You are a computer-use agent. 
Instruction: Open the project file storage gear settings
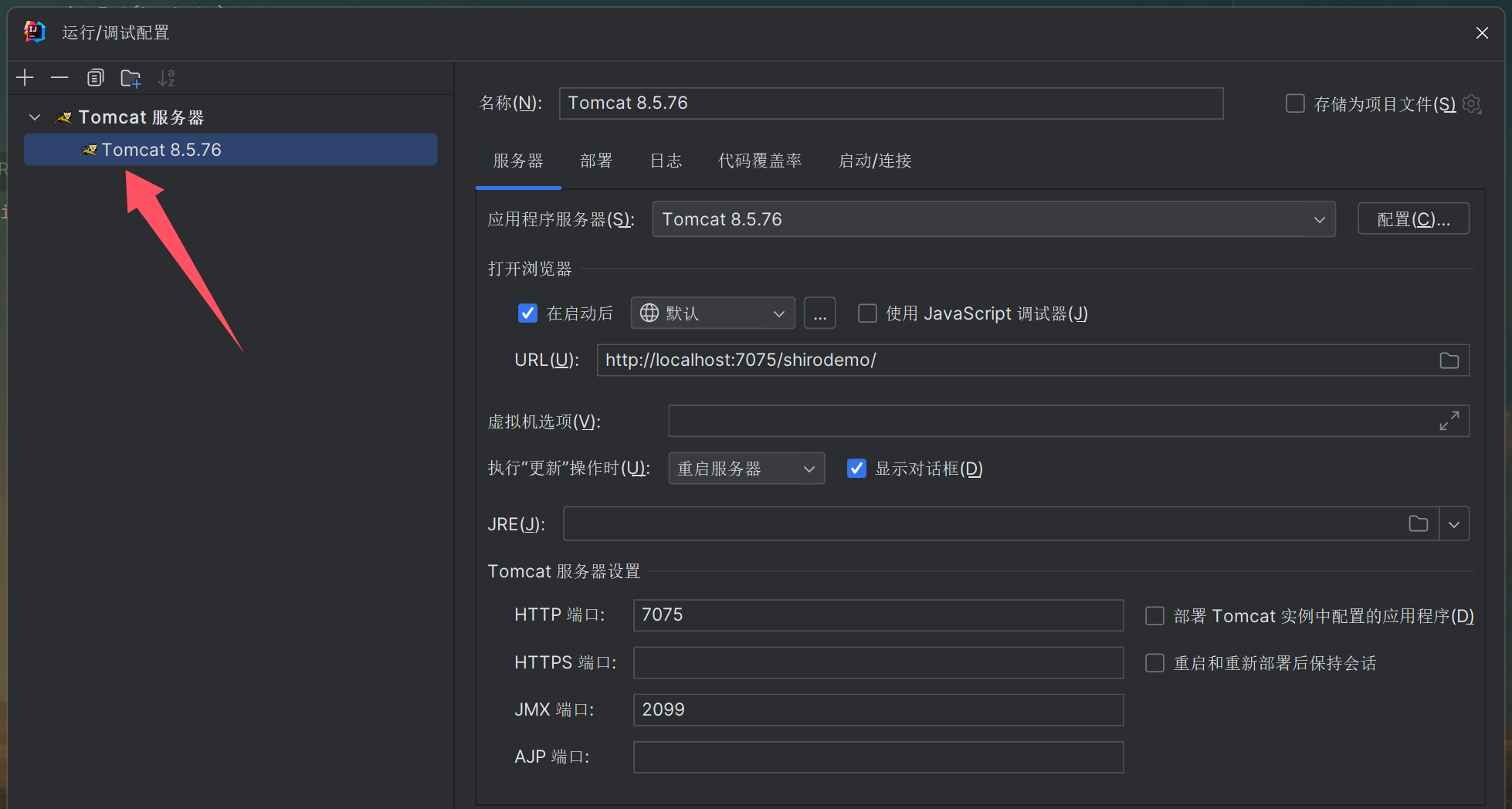click(x=1472, y=103)
